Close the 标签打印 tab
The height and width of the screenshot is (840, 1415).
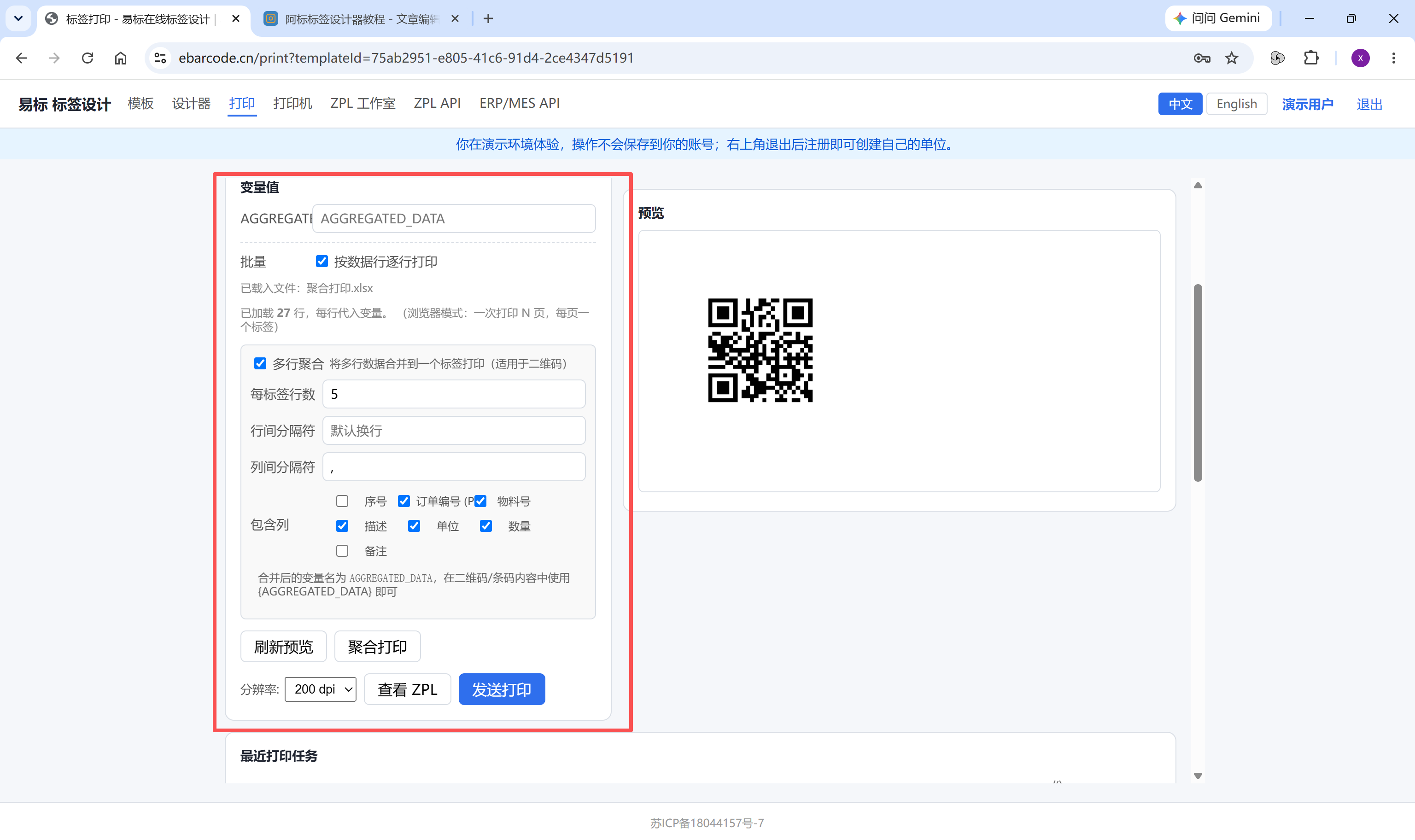236,19
